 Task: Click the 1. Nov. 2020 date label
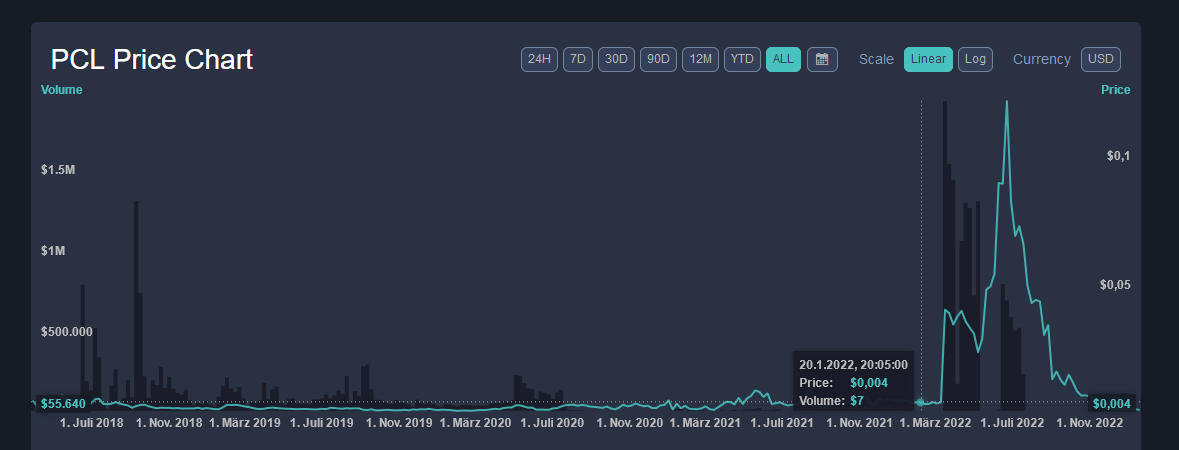pos(630,423)
